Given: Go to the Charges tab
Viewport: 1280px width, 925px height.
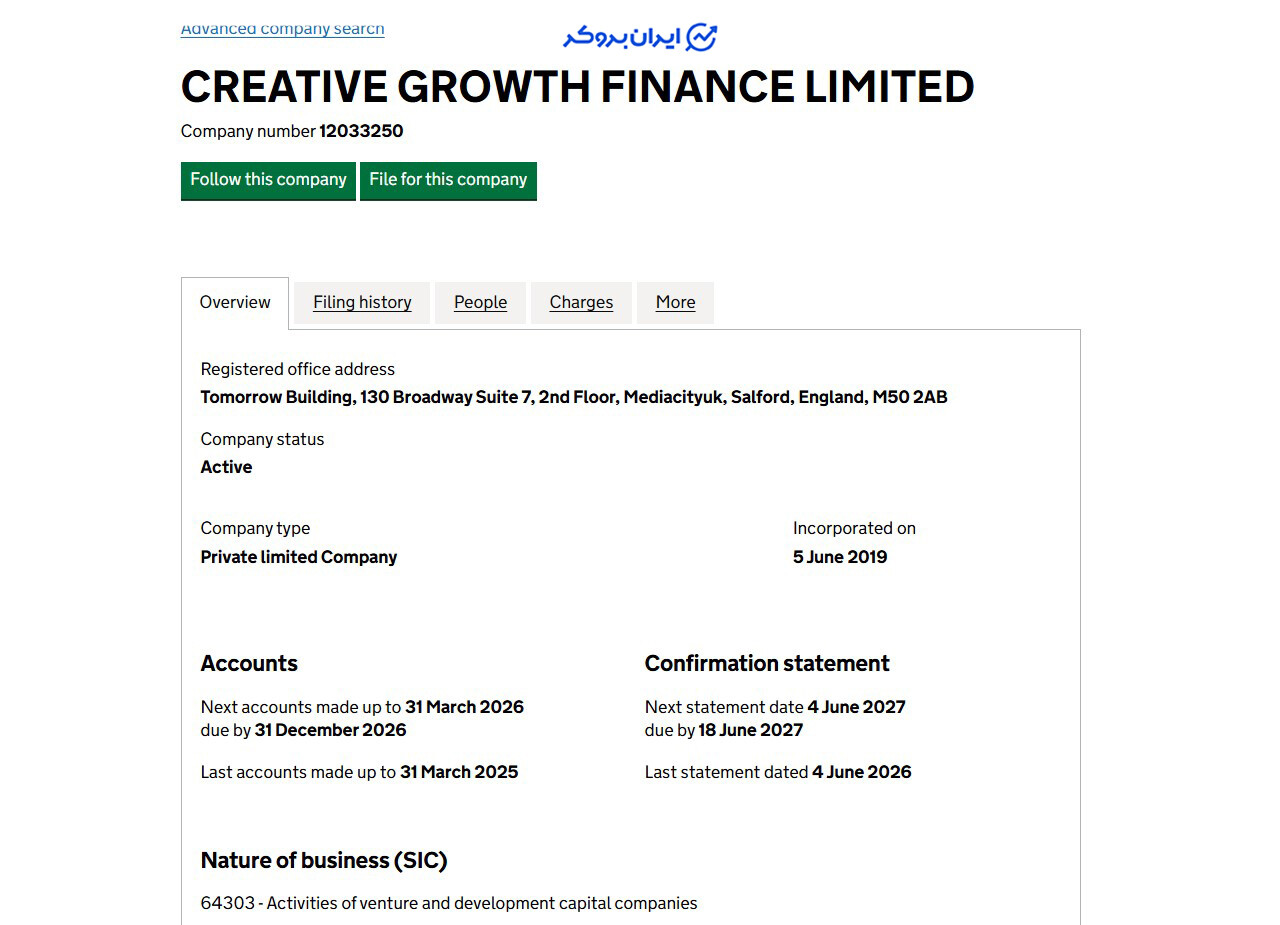Looking at the screenshot, I should click(581, 302).
